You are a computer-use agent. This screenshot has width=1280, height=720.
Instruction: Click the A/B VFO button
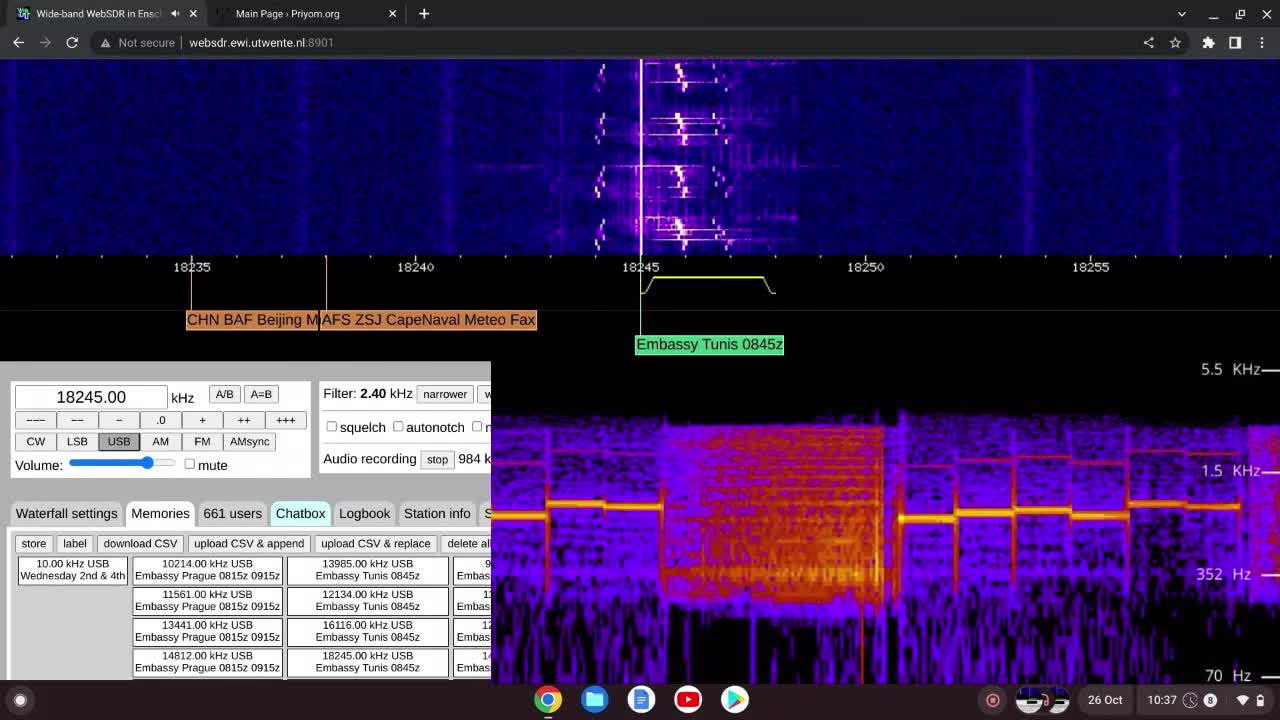(x=224, y=394)
